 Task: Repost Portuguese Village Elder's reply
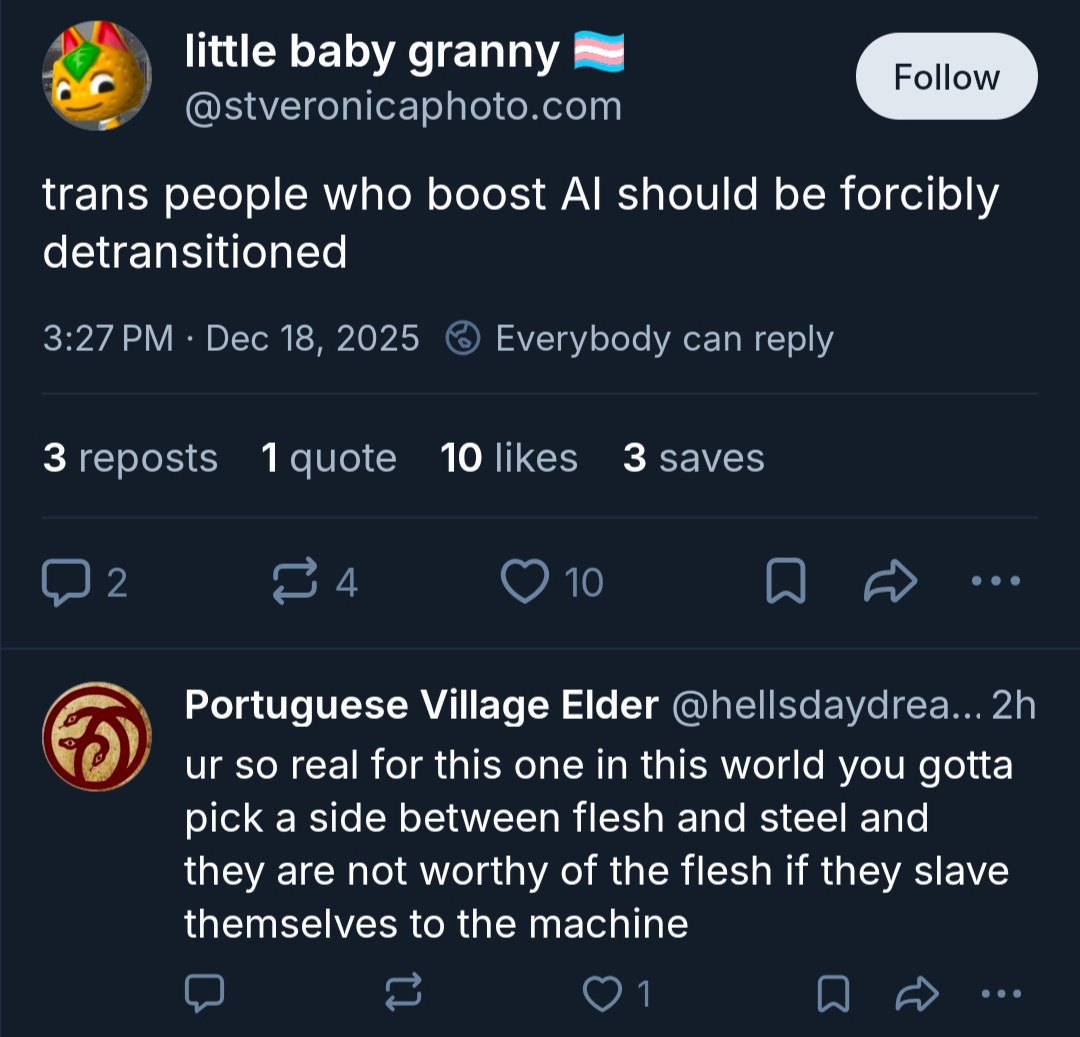pos(404,993)
